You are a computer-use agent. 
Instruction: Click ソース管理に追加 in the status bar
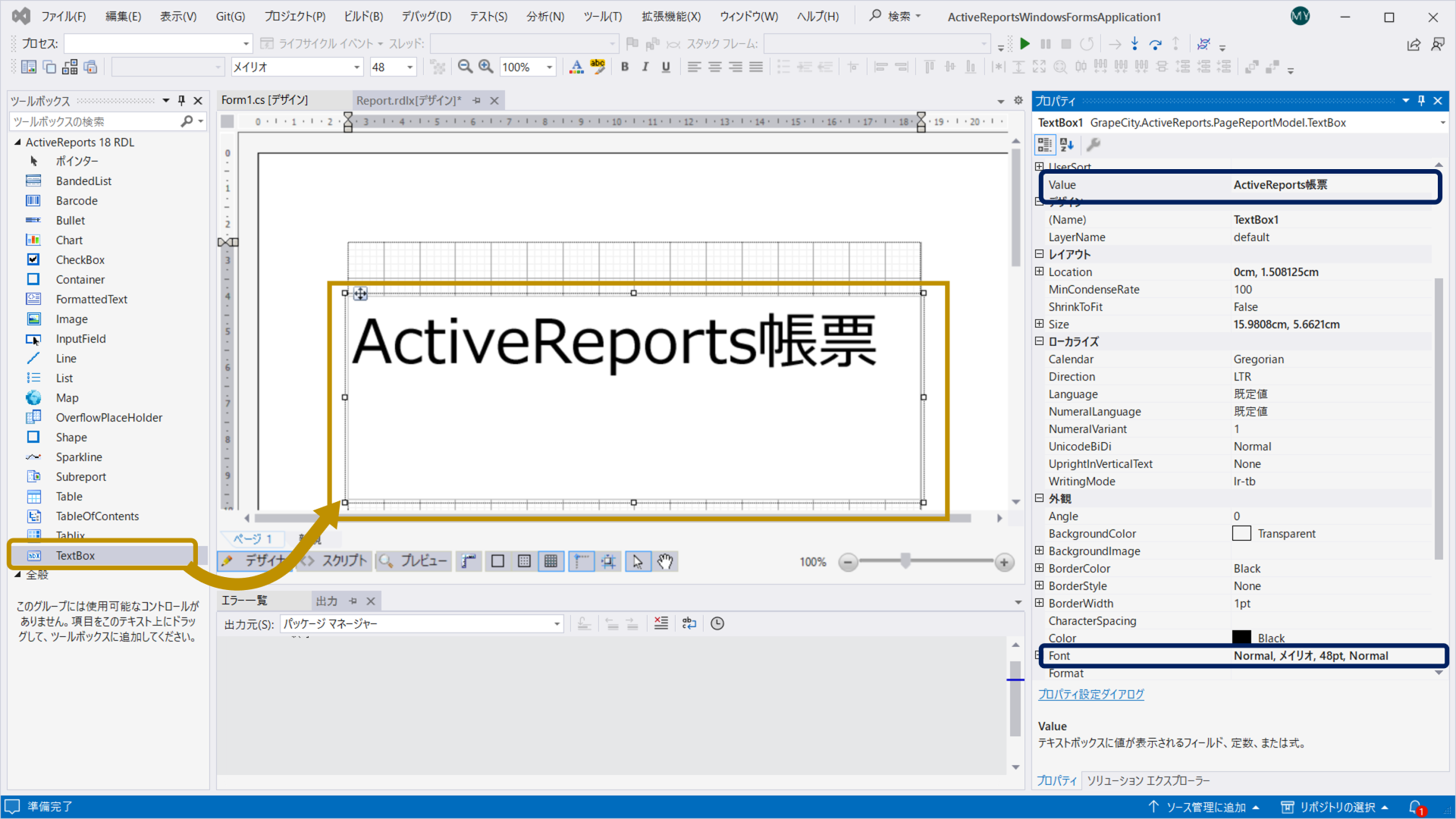tap(1204, 808)
